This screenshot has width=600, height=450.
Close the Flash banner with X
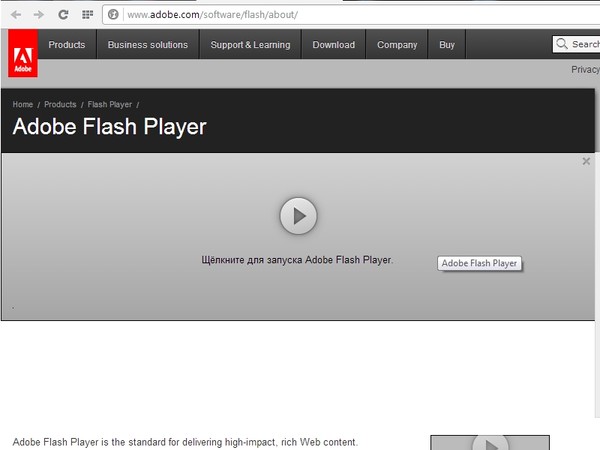tap(586, 161)
